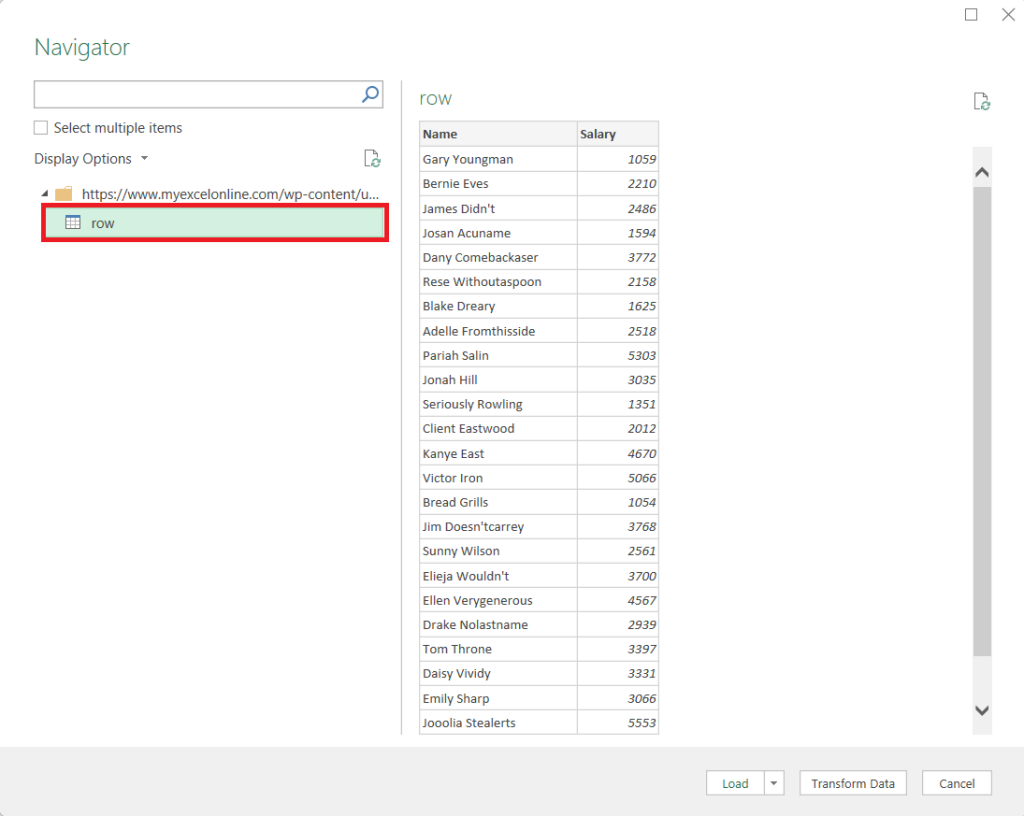Select the table icon next to row
This screenshot has height=816, width=1024.
pyautogui.click(x=72, y=222)
